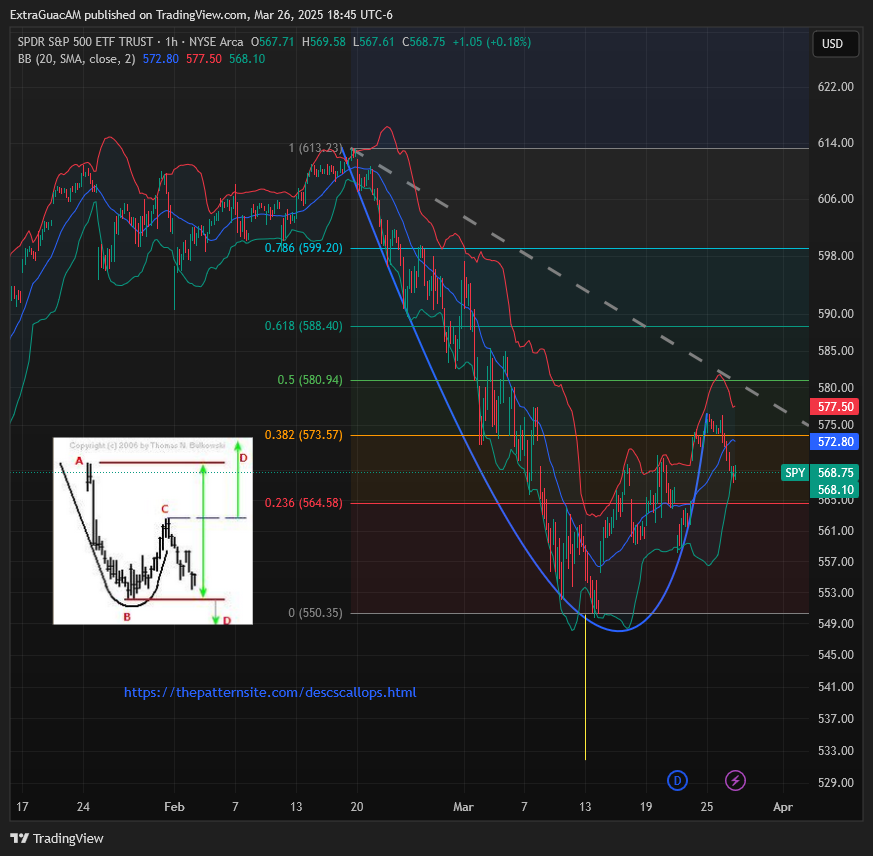The height and width of the screenshot is (856, 873).
Task: Click the TradingView logo at bottom
Action: (57, 838)
